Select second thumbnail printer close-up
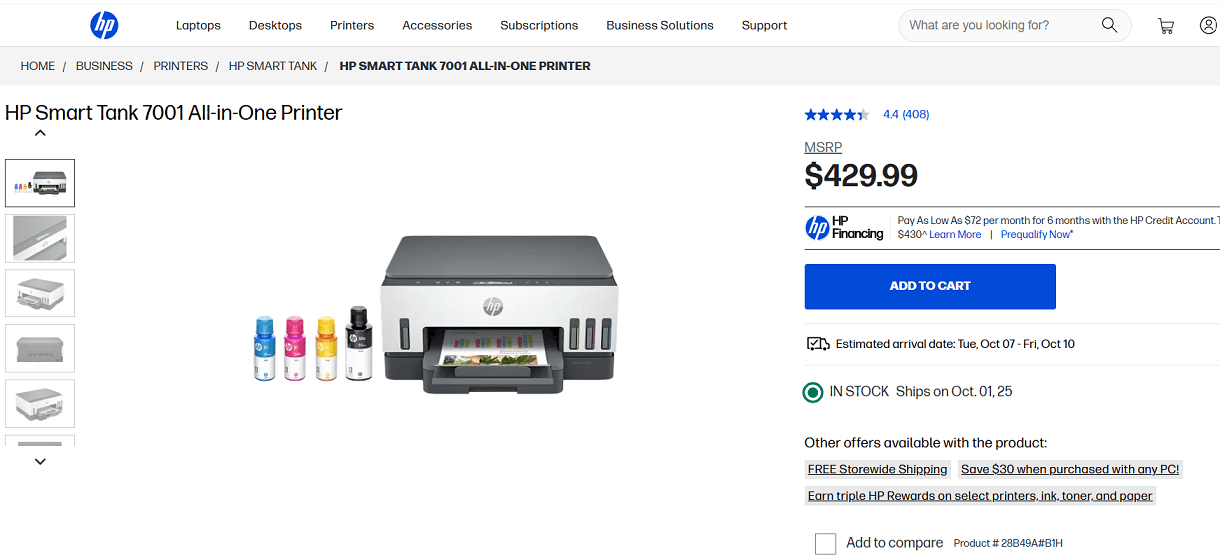The height and width of the screenshot is (558, 1220). pyautogui.click(x=40, y=238)
